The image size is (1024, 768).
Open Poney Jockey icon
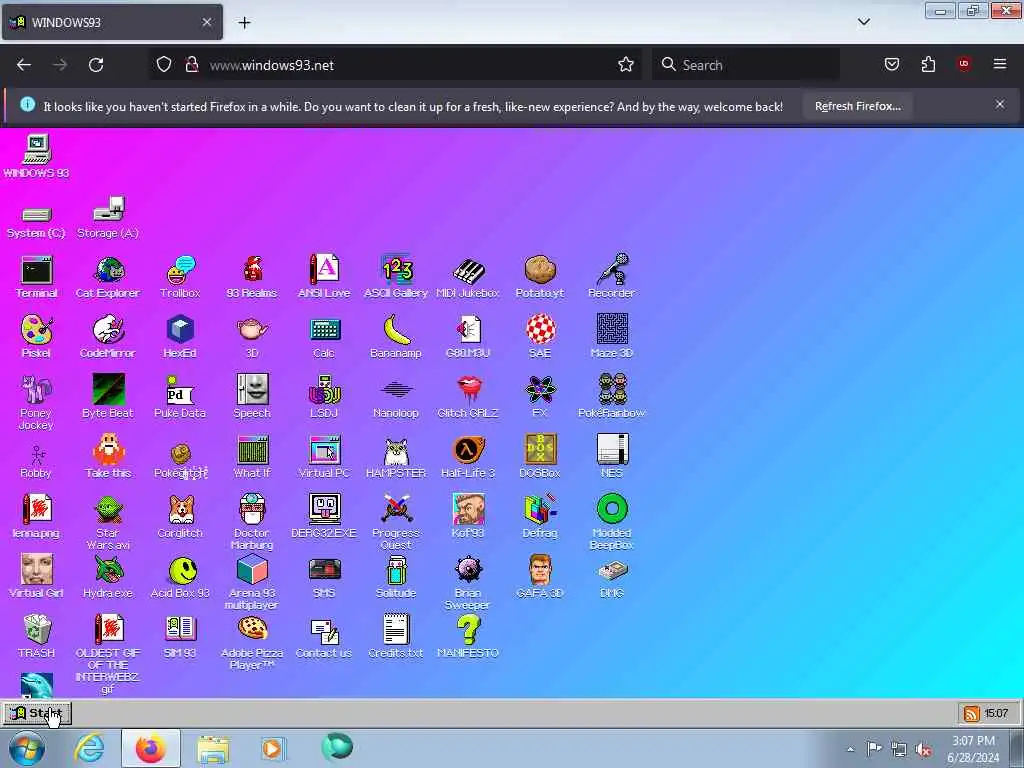(36, 401)
